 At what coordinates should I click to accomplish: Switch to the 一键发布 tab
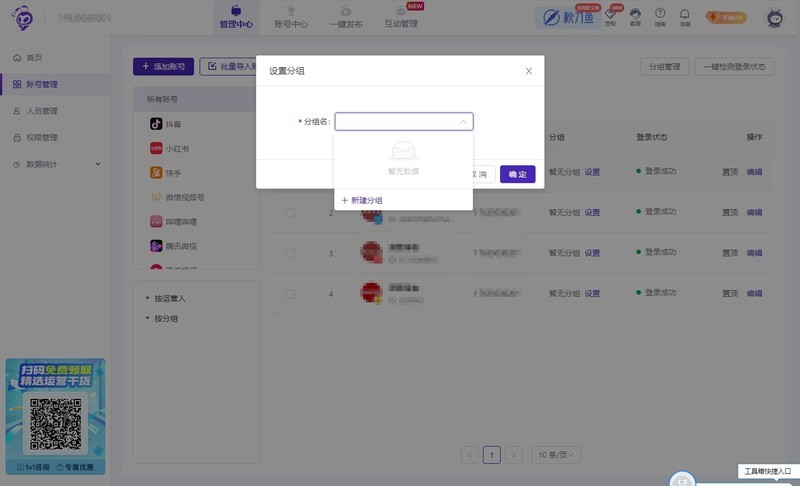point(346,17)
